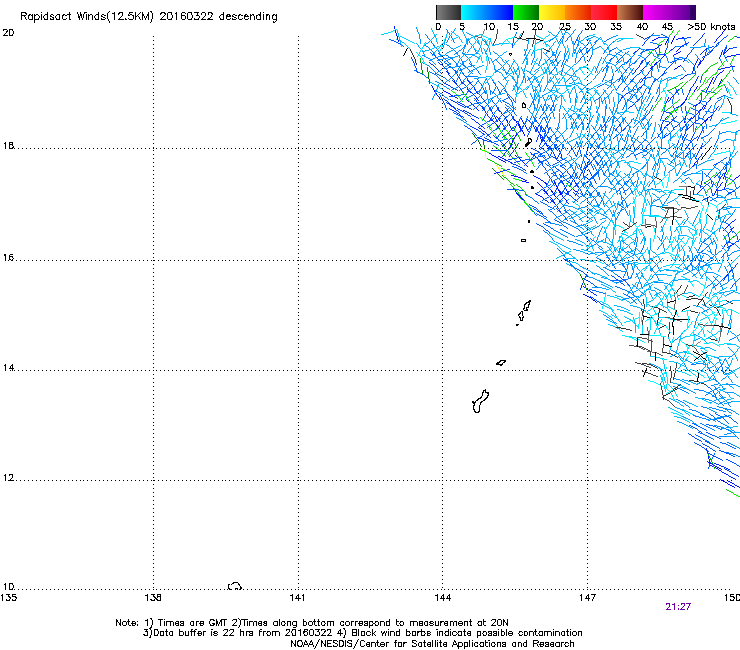Click the longitude axis label '135'

[9, 598]
